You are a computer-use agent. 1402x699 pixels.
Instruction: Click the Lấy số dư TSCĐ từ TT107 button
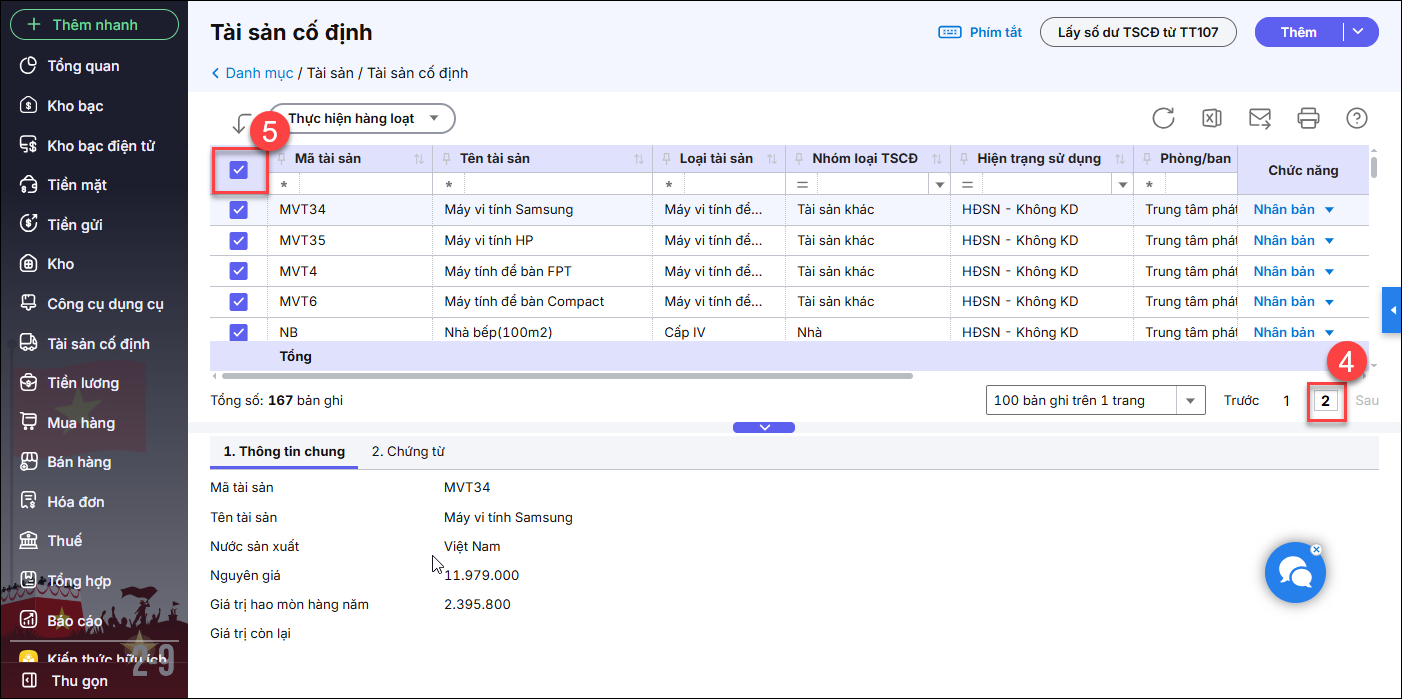pyautogui.click(x=1138, y=32)
